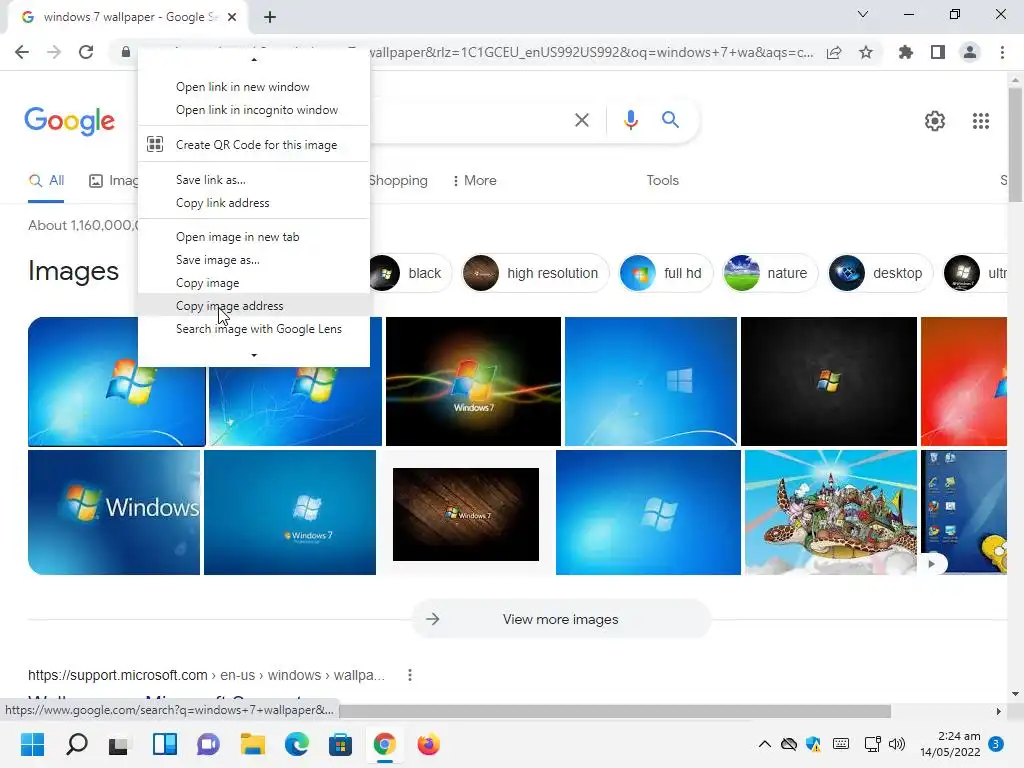Click the browser Forward arrow
This screenshot has width=1024, height=768.
pyautogui.click(x=54, y=52)
